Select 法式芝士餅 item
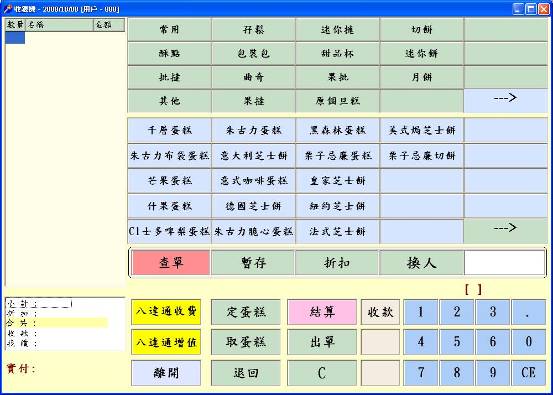 coord(337,232)
